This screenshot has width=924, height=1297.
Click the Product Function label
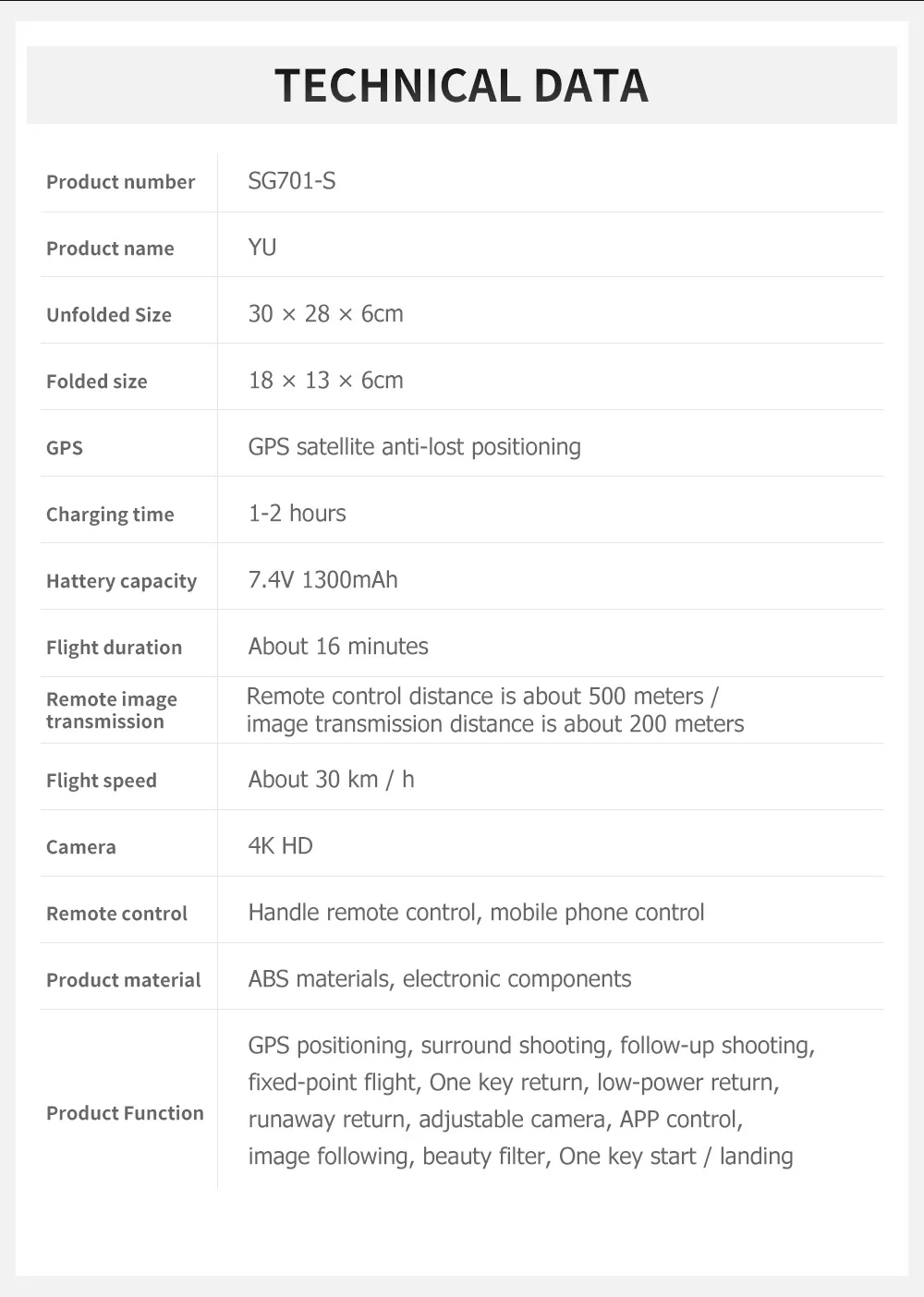(x=125, y=1113)
